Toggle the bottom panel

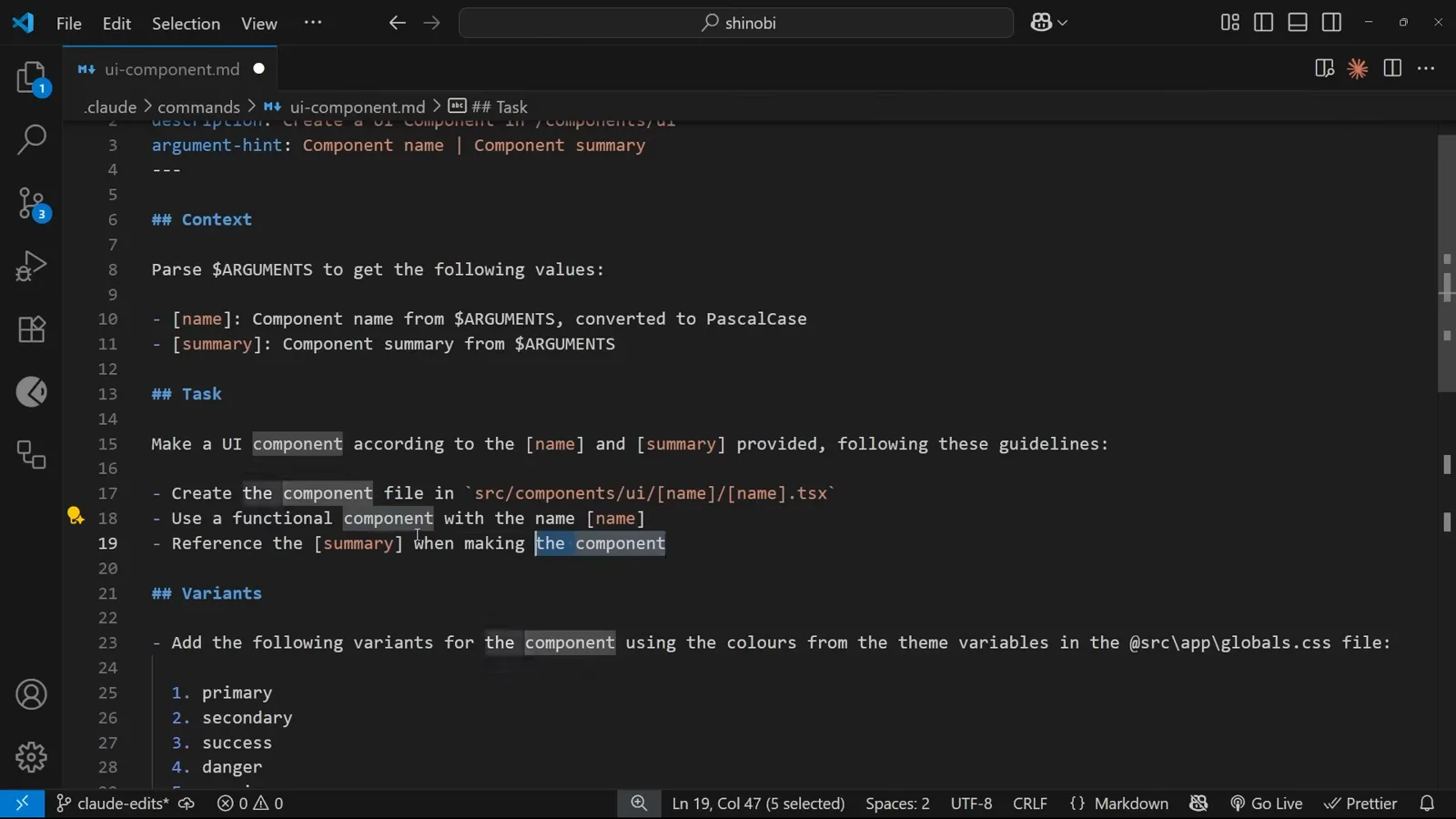(1298, 23)
